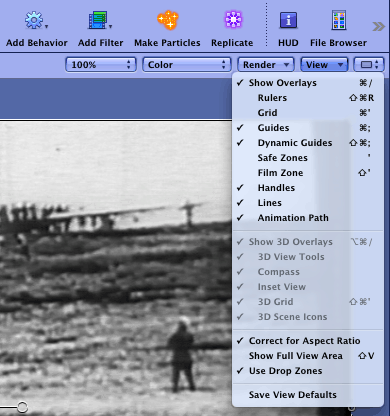Open the view layout icon popup
The width and height of the screenshot is (390, 416).
click(x=369, y=64)
